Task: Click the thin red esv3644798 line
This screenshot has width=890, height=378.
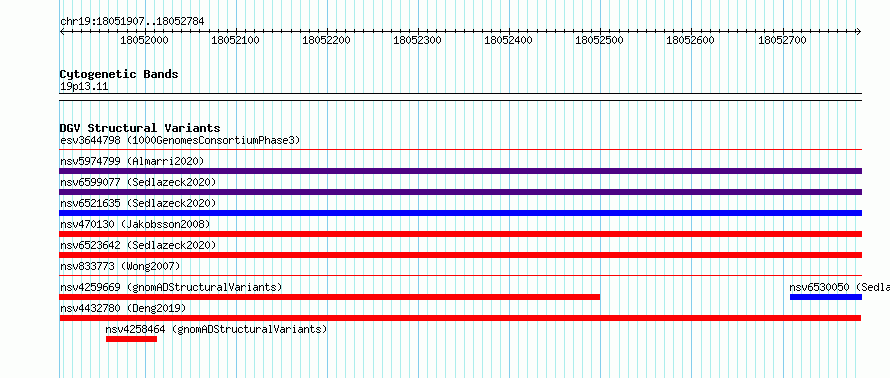Action: 461,150
